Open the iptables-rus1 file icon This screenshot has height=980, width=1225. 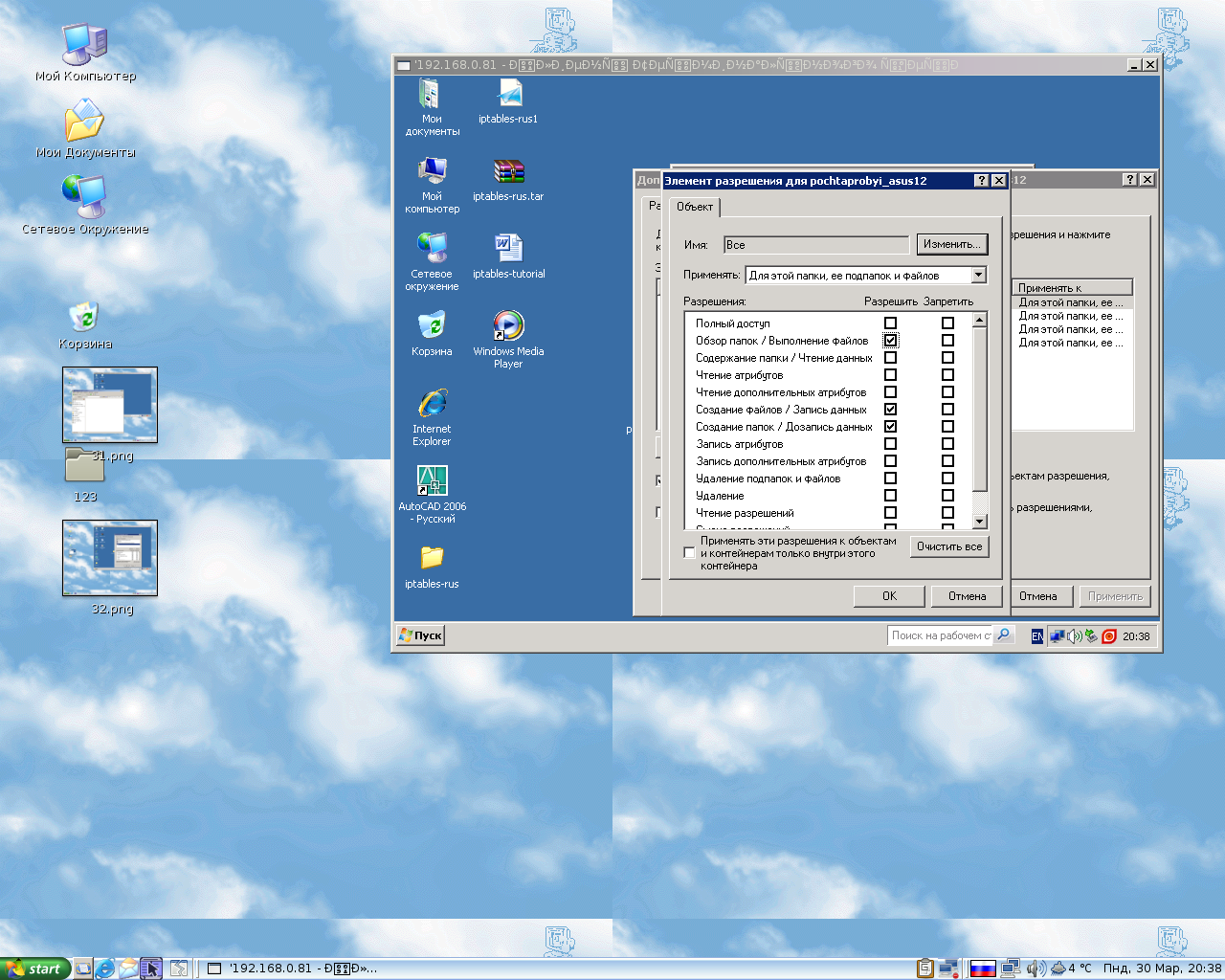508,95
